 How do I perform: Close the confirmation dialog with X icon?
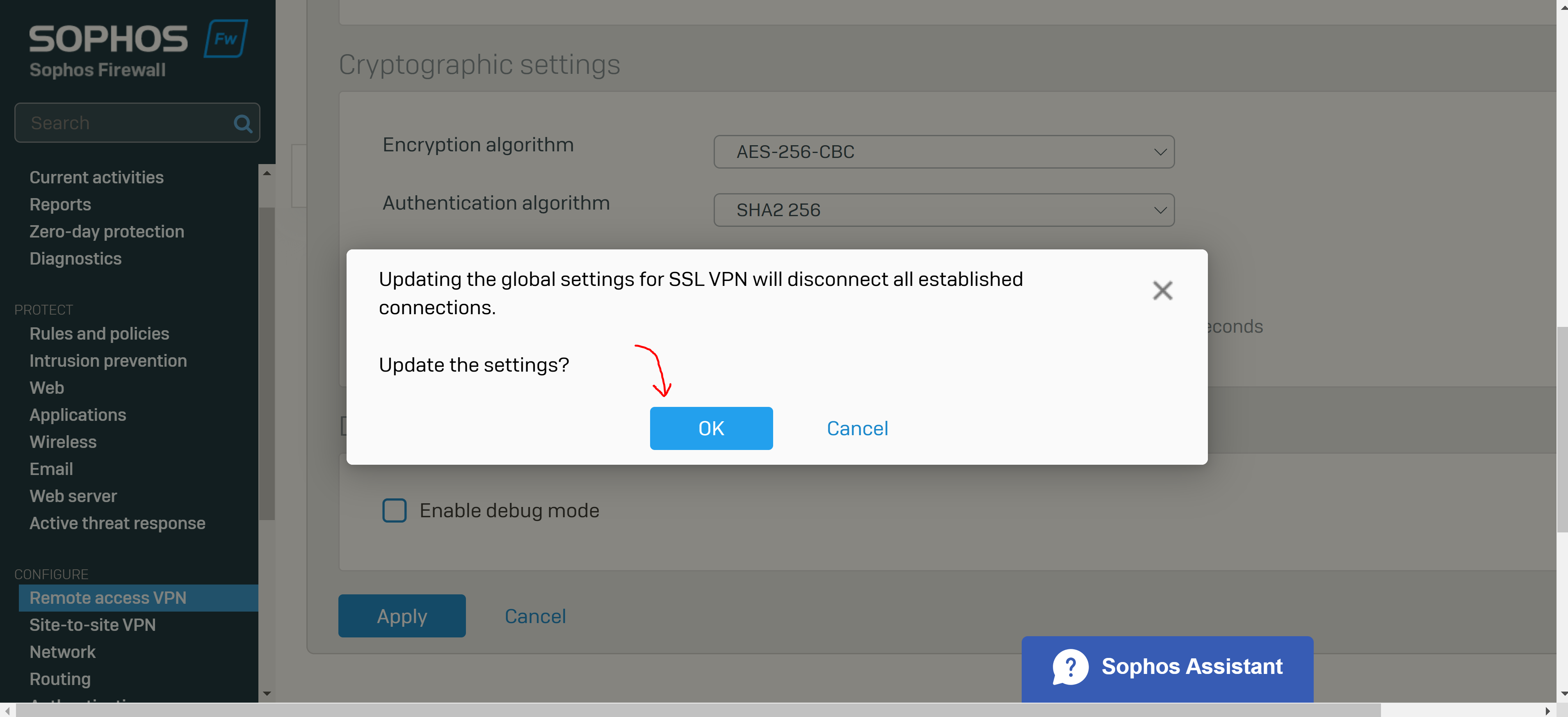[1162, 290]
